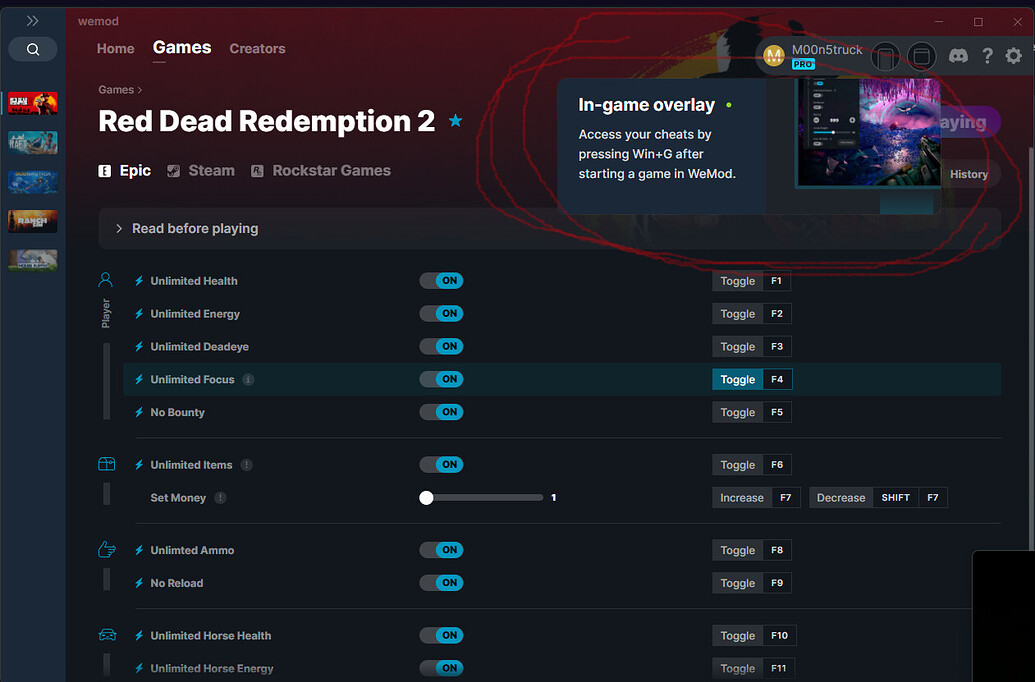Click the Items box icon next to Unlimited Items
Viewport: 1035px width, 682px height.
pyautogui.click(x=106, y=464)
